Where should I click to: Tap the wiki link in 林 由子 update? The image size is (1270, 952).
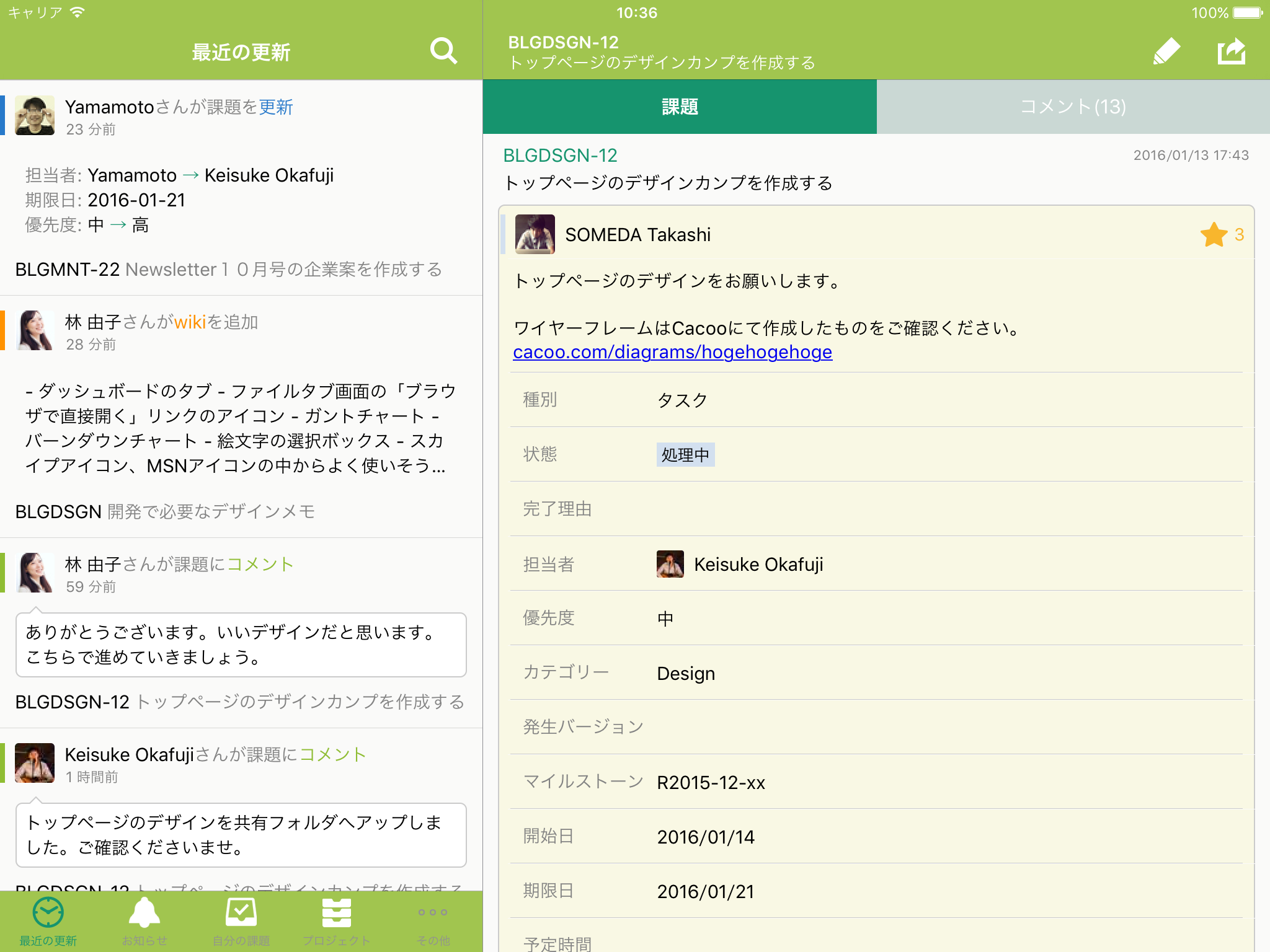(190, 322)
